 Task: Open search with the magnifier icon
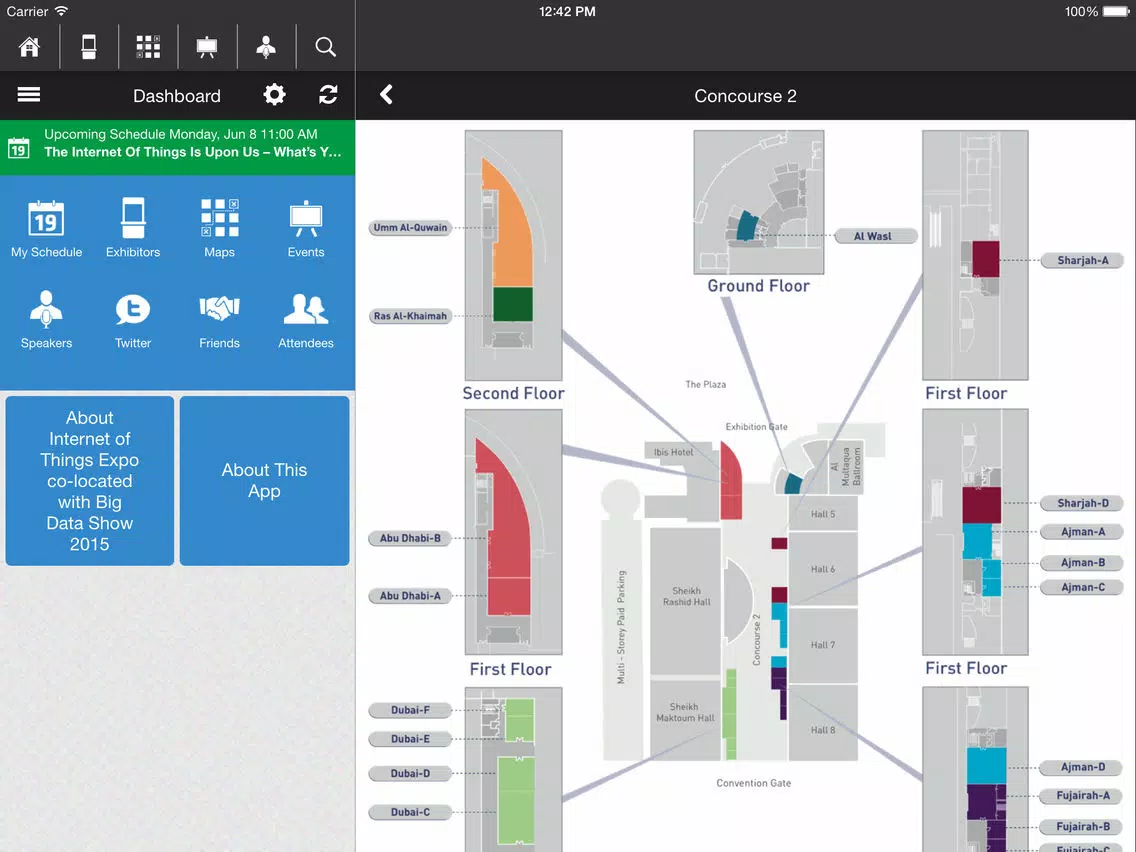tap(325, 47)
